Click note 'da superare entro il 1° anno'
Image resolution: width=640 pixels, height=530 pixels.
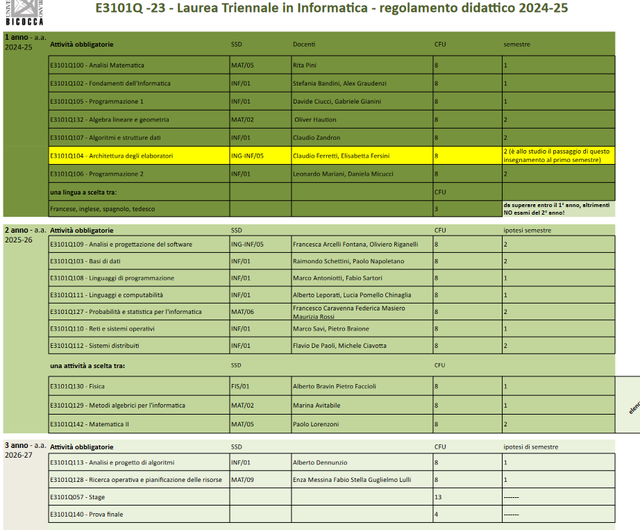(x=557, y=209)
